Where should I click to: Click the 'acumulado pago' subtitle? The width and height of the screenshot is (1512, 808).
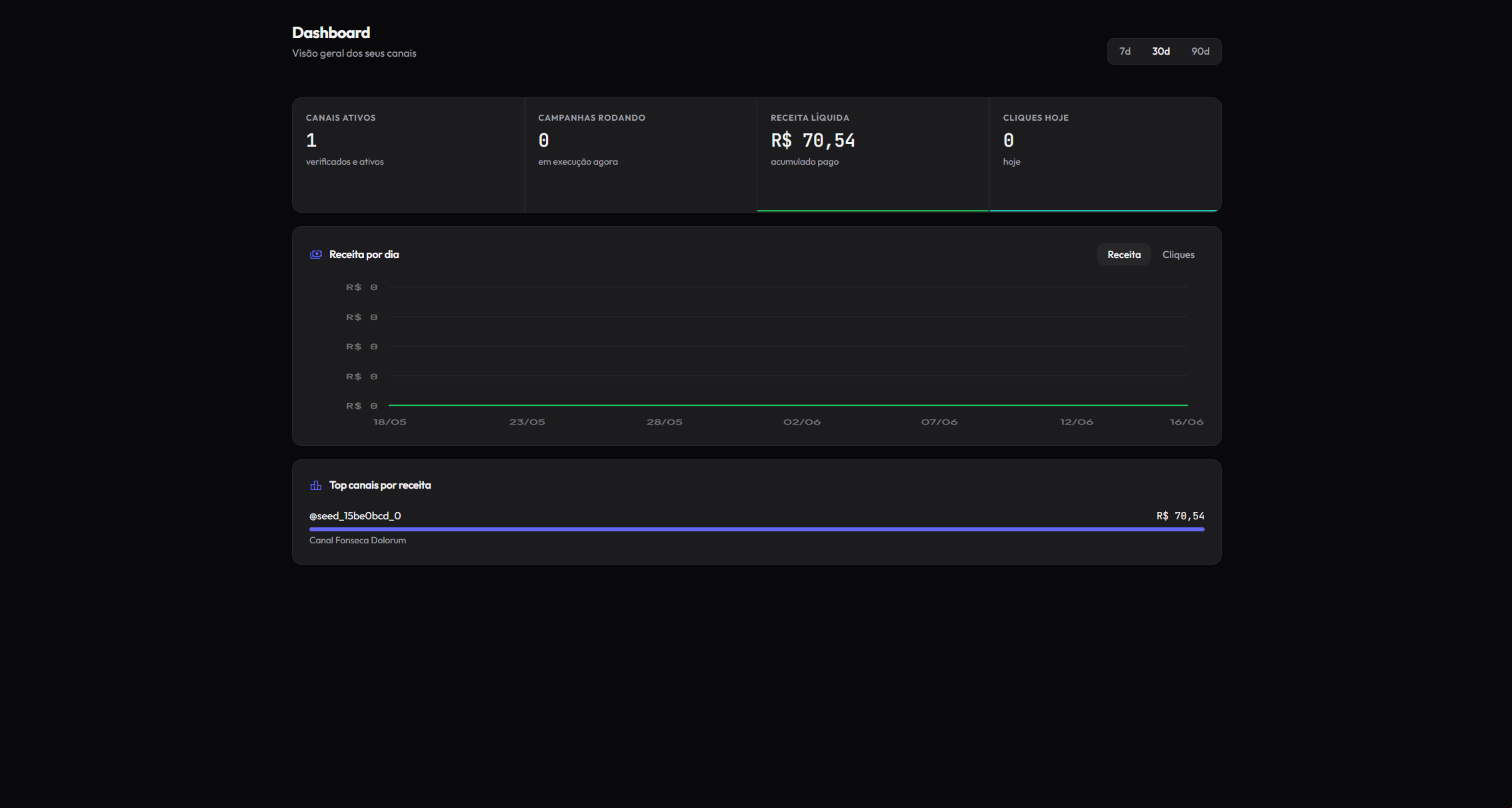(805, 162)
